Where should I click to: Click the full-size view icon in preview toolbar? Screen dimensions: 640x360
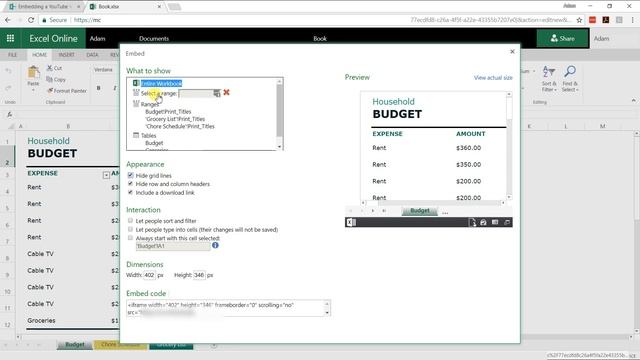click(507, 222)
